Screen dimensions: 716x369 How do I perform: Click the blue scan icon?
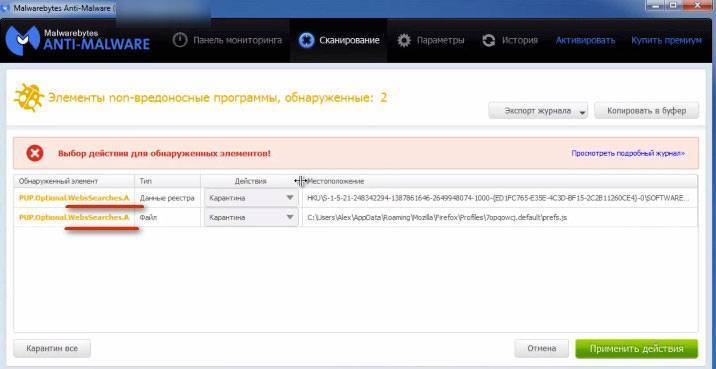coord(306,40)
